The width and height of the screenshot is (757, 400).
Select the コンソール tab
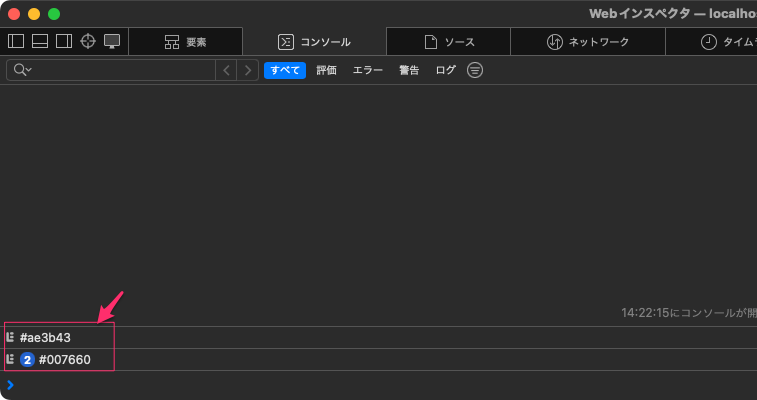tap(314, 42)
